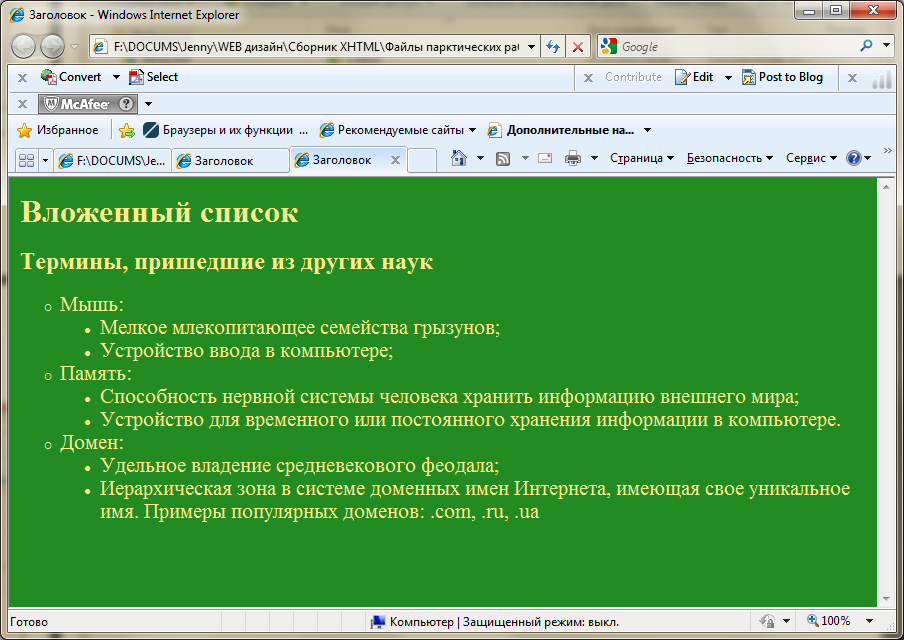This screenshot has width=904, height=640.
Task: Open Quick Tabs grid view icon
Action: (x=26, y=160)
